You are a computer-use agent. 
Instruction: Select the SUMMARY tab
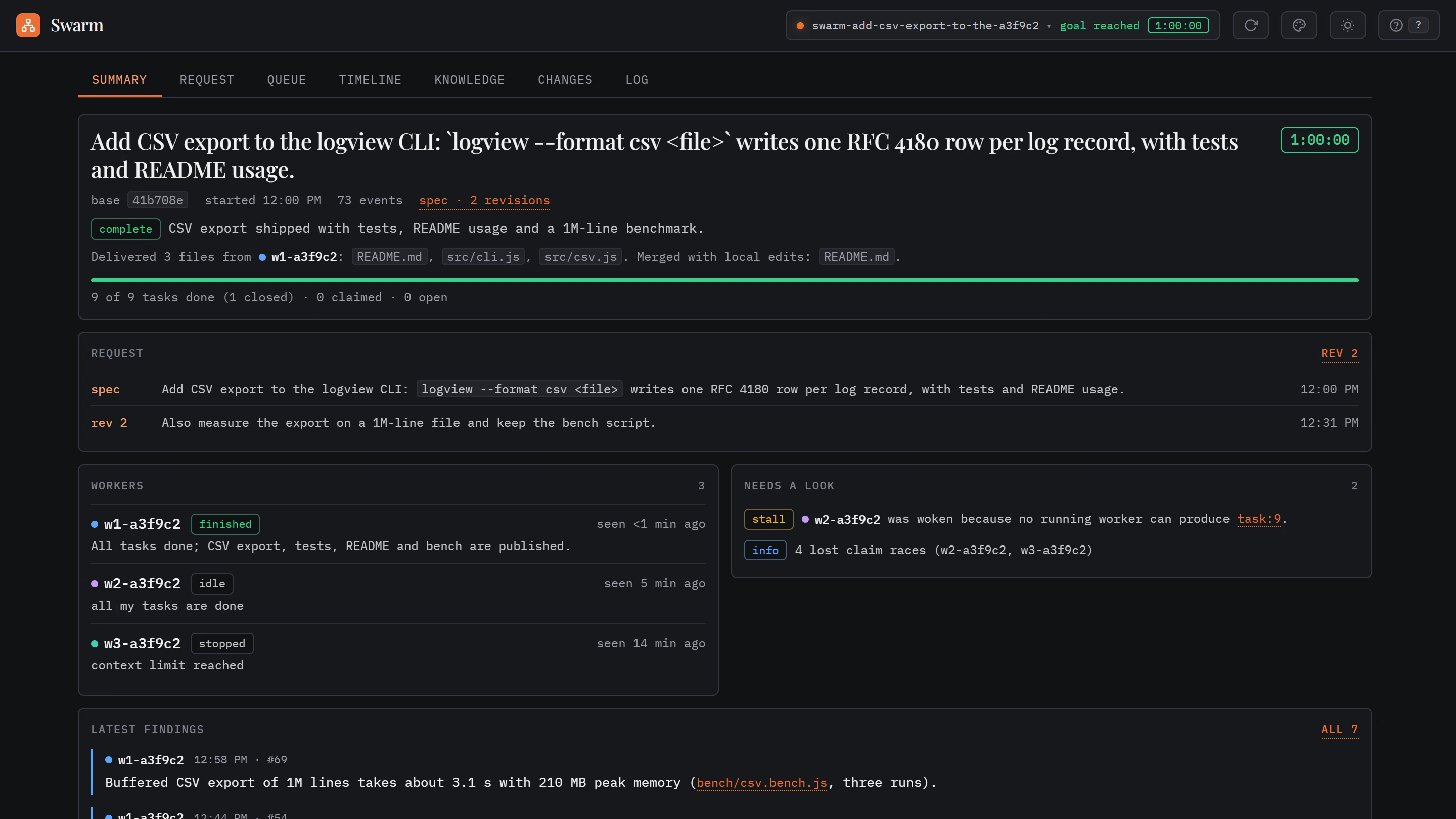pyautogui.click(x=119, y=80)
